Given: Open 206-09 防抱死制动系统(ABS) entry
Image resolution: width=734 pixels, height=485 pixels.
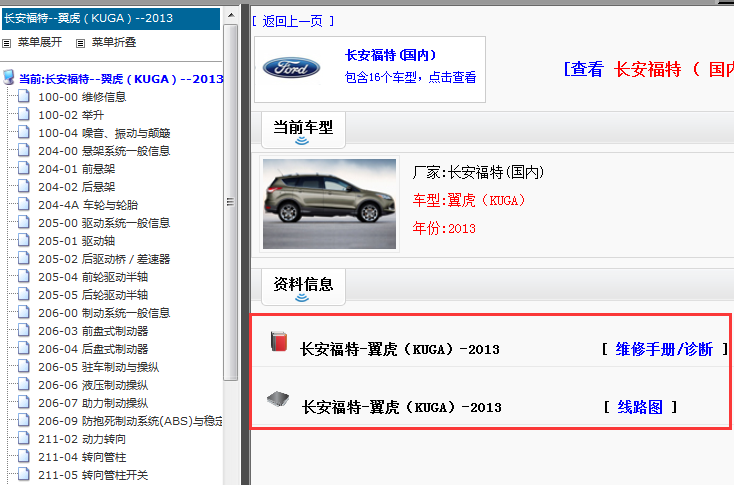Looking at the screenshot, I should click(x=131, y=421).
